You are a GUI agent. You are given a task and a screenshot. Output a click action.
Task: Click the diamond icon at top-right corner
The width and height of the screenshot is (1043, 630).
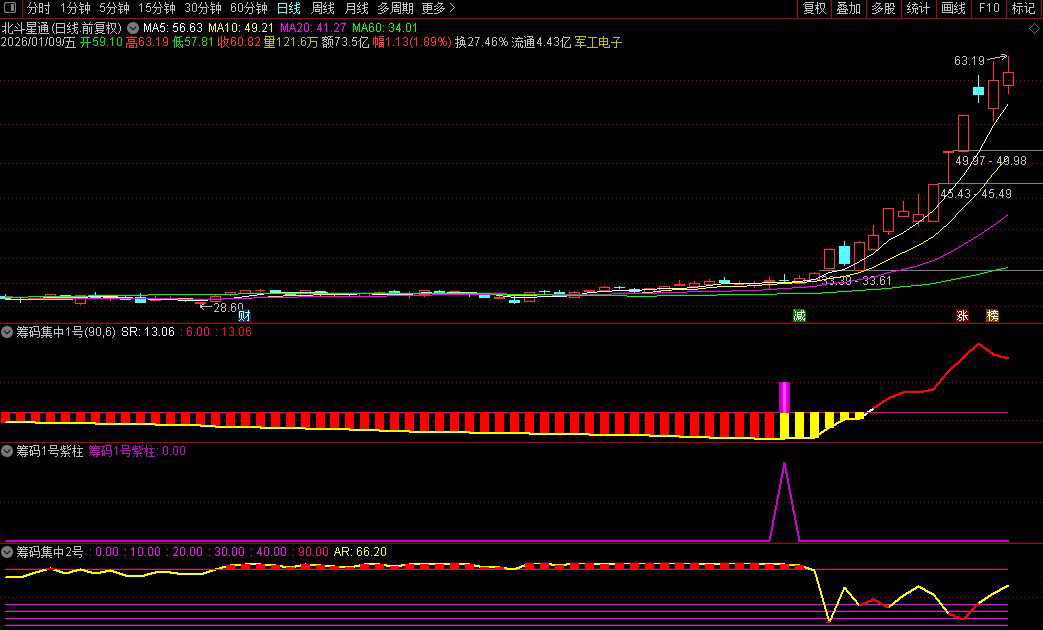coord(1034,29)
